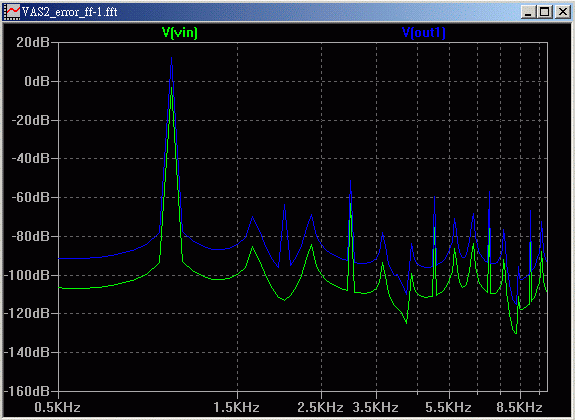Click the -160dB vertical axis label

[27, 391]
